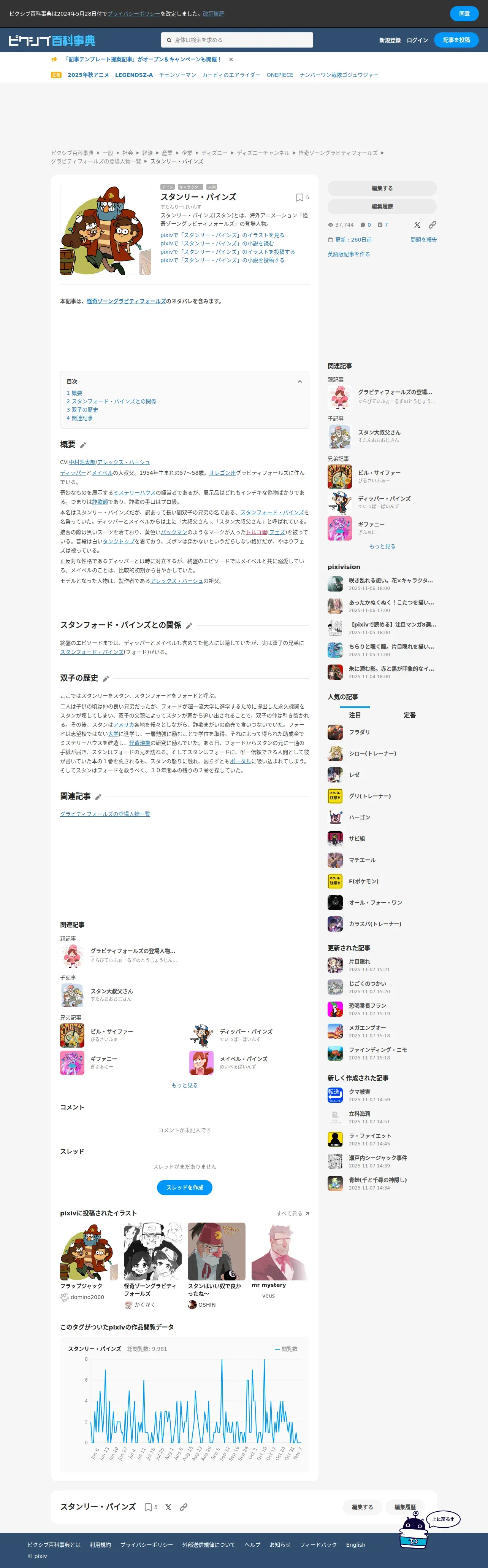This screenshot has width=488, height=1568.
Task: Click すべて見る for pixiv illustrations
Action: click(x=293, y=1214)
